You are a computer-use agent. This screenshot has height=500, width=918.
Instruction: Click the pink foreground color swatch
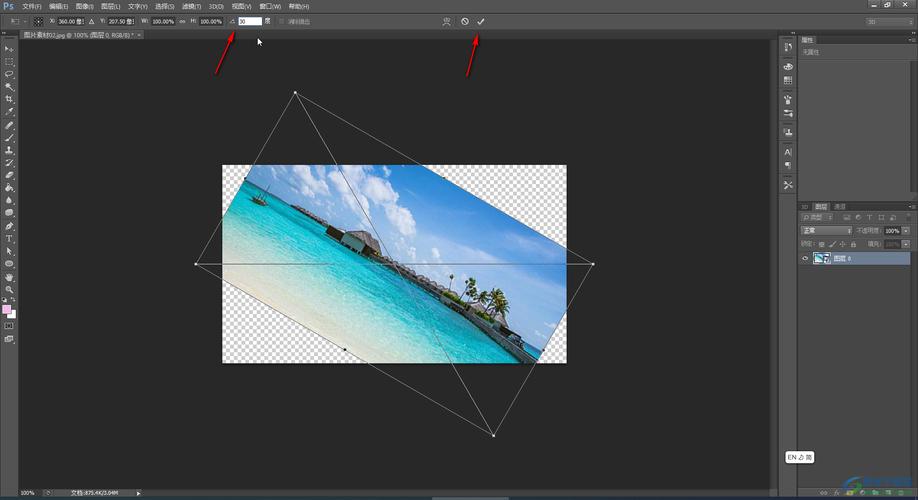7,310
